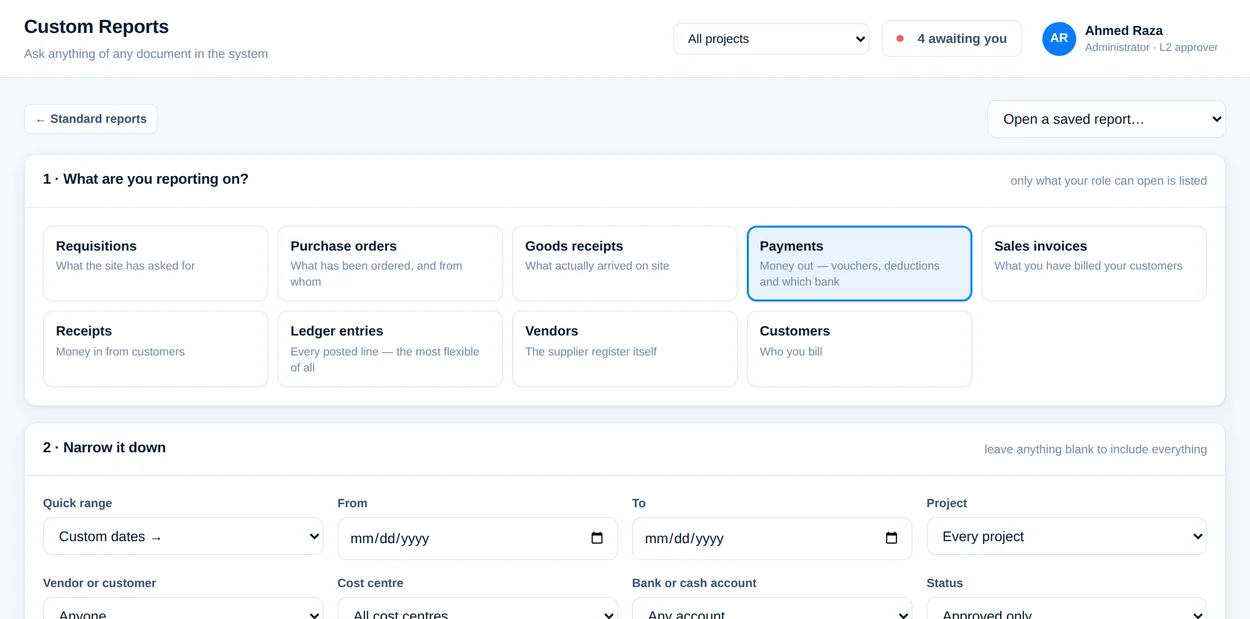
Task: Select the Requisitions report card
Action: (x=155, y=263)
